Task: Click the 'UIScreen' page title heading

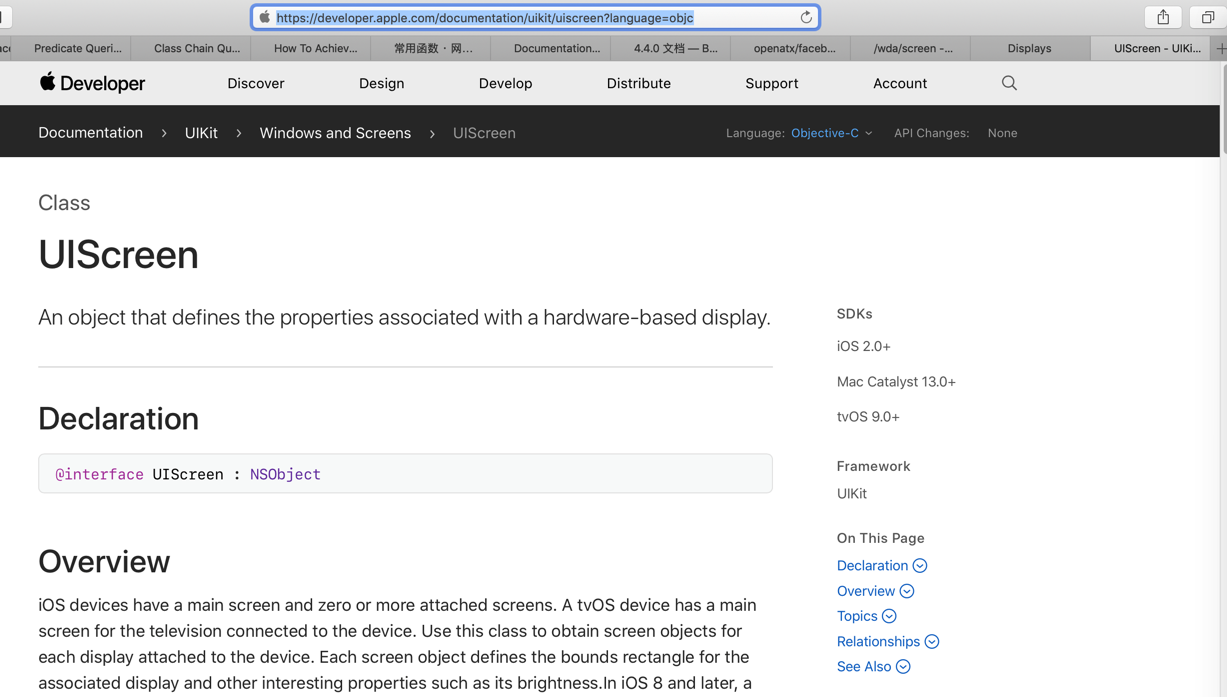Action: click(x=118, y=255)
